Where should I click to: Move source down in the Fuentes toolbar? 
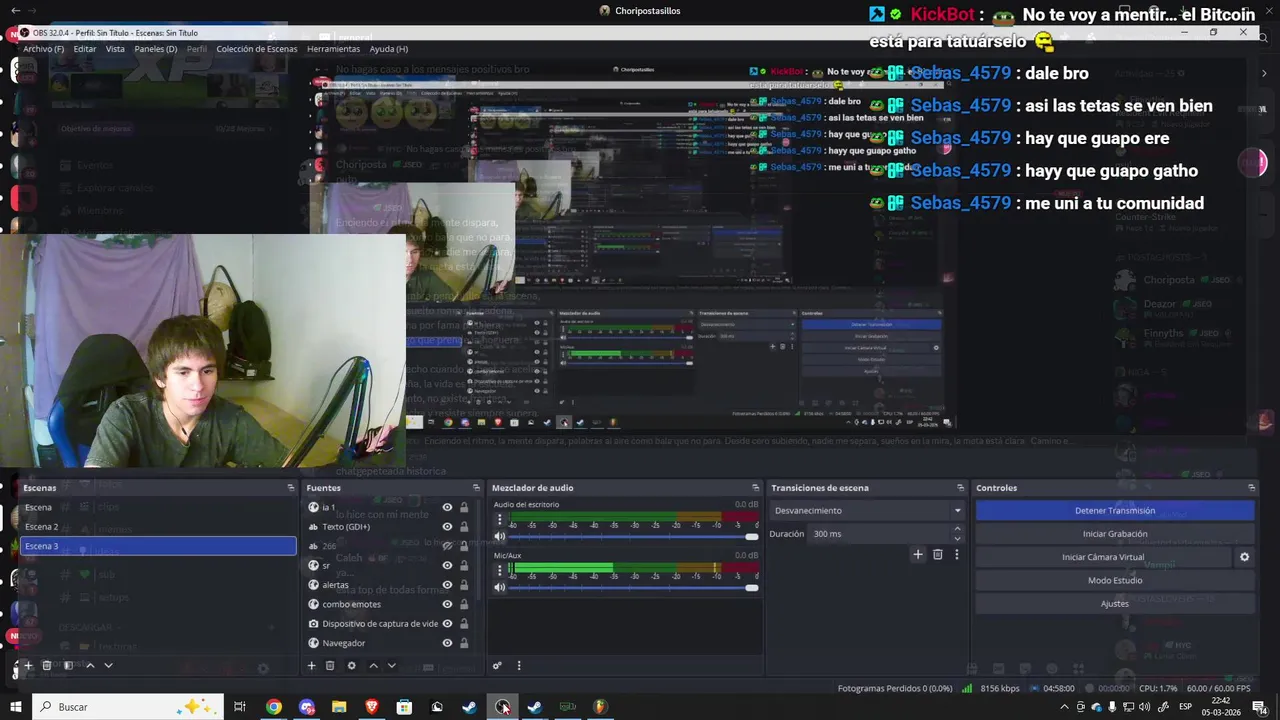[391, 665]
